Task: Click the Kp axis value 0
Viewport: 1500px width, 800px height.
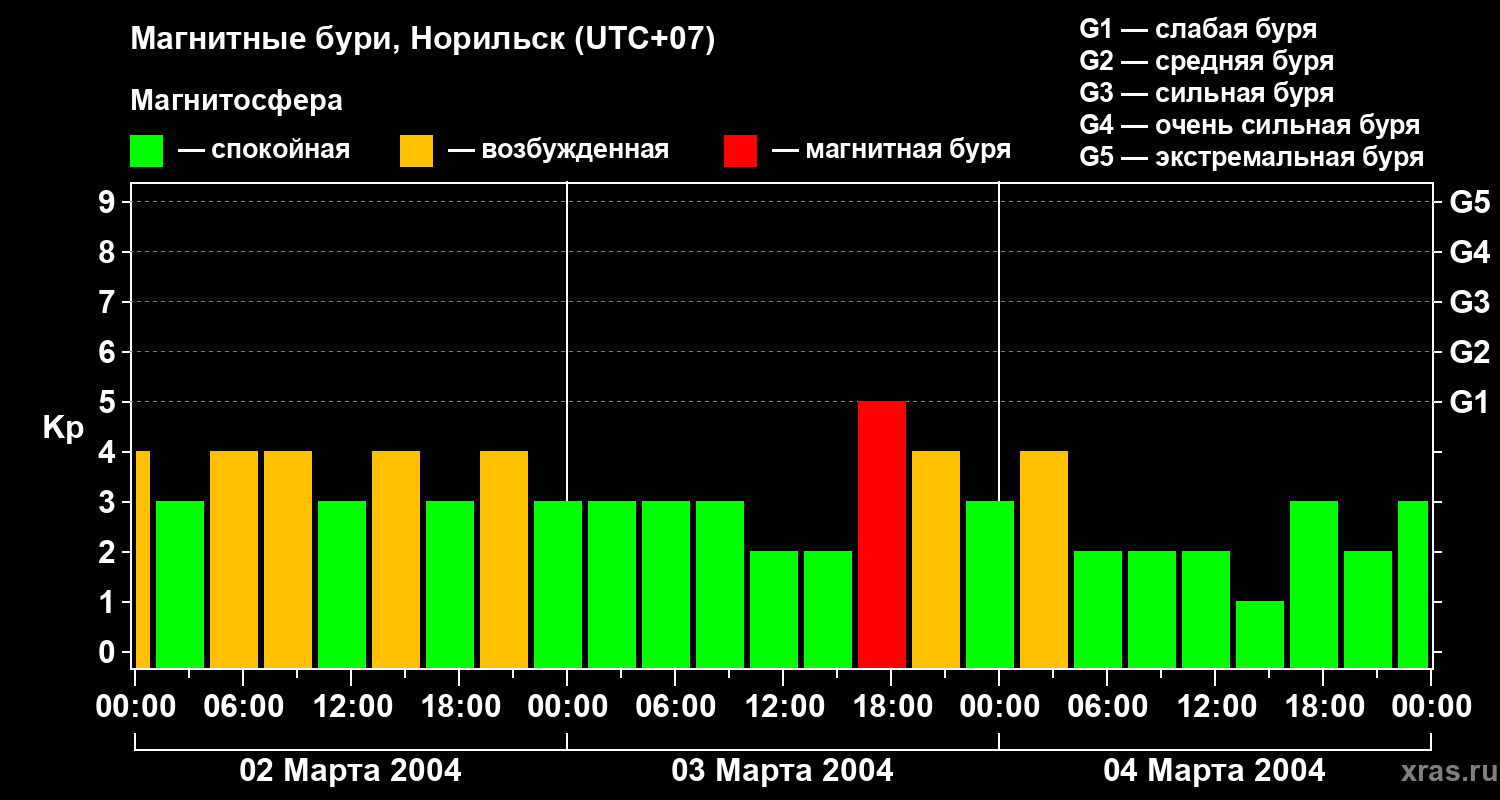Action: [x=109, y=652]
